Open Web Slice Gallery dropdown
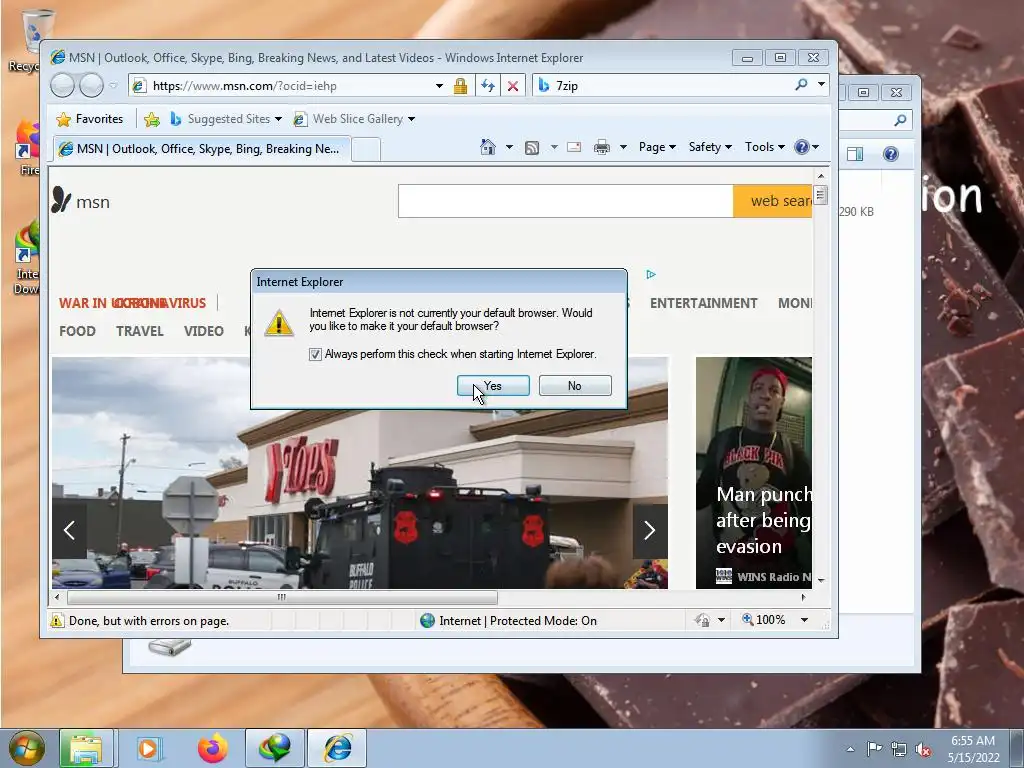Viewport: 1024px width, 768px height. (354, 119)
